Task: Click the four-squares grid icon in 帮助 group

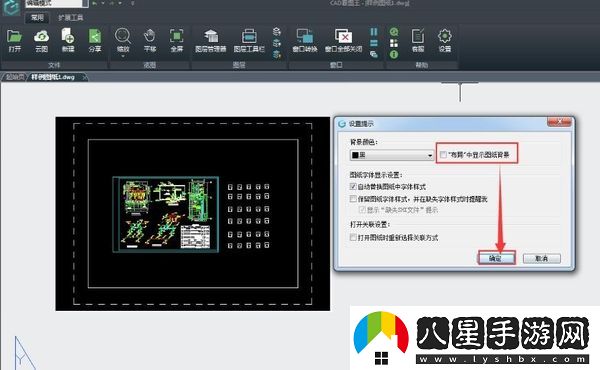Action: pos(394,43)
